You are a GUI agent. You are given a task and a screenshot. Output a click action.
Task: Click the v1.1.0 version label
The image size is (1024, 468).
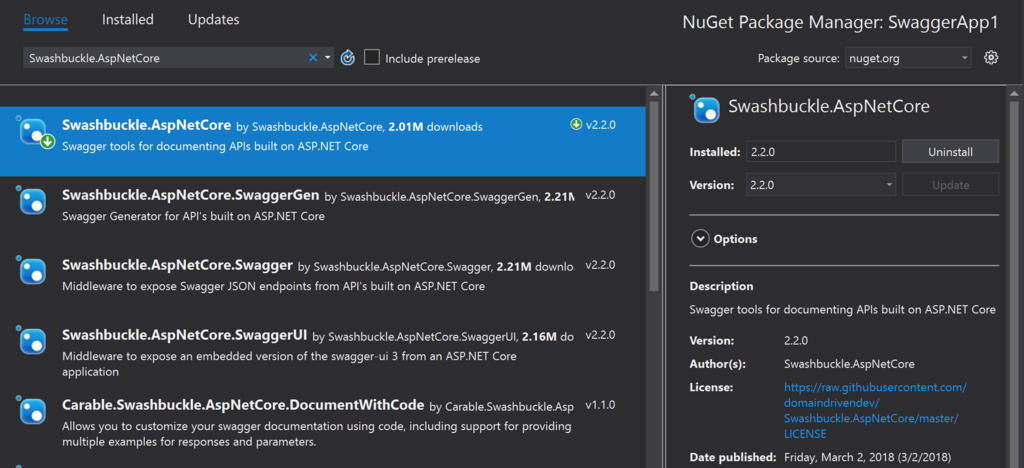point(600,405)
